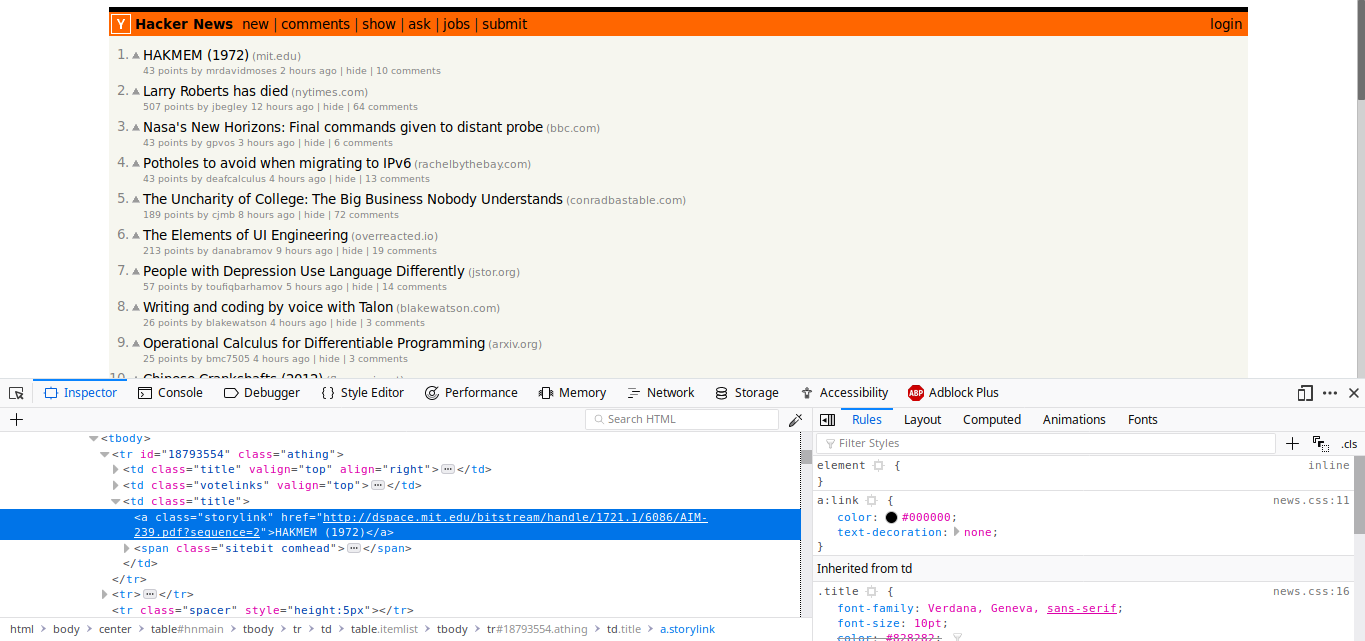Switch to the Debugger tab
This screenshot has height=641, width=1365.
pos(261,393)
